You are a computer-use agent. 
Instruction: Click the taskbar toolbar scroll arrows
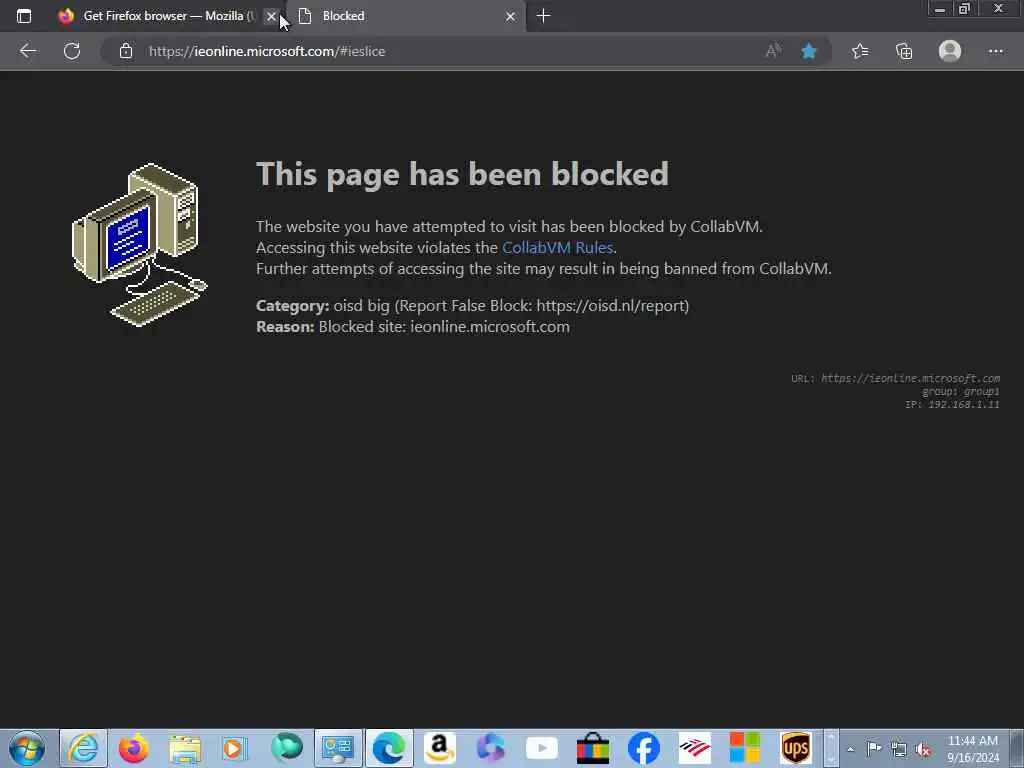[831, 748]
